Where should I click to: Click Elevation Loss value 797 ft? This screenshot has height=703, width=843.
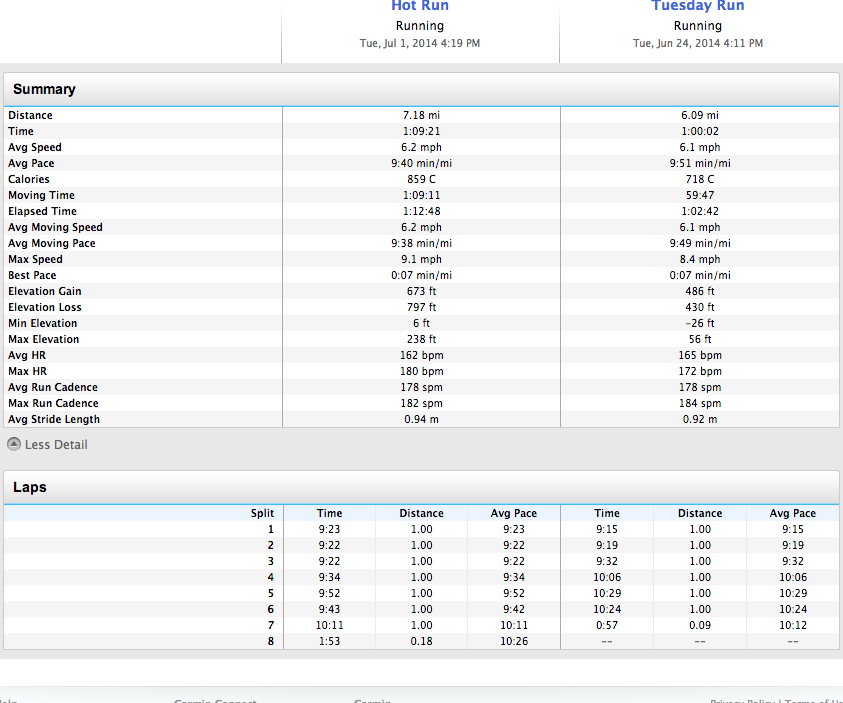(421, 307)
